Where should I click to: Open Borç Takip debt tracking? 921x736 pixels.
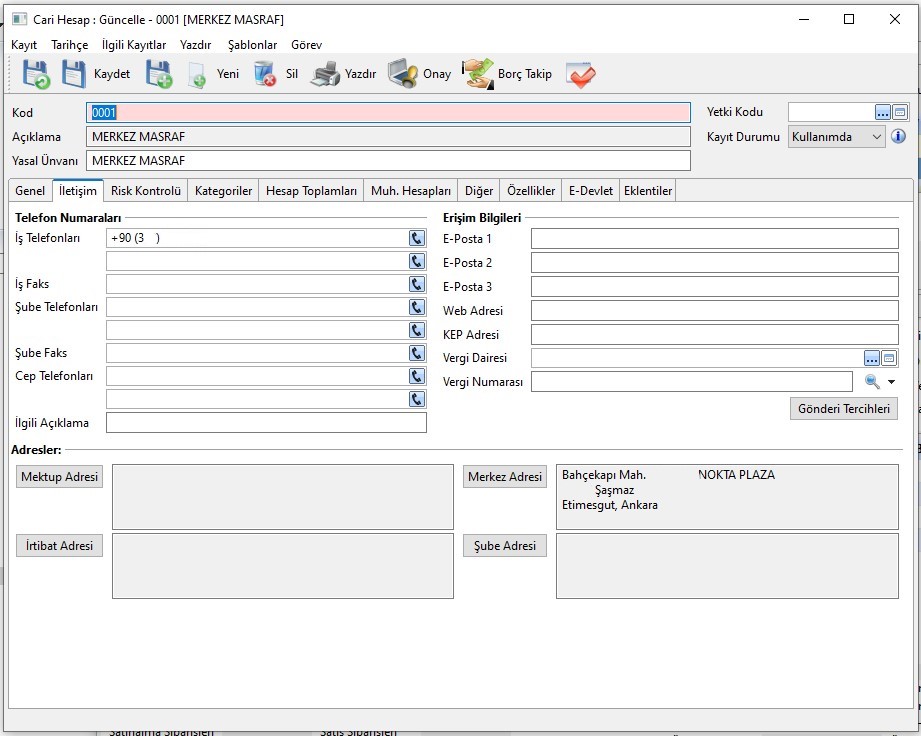[478, 74]
